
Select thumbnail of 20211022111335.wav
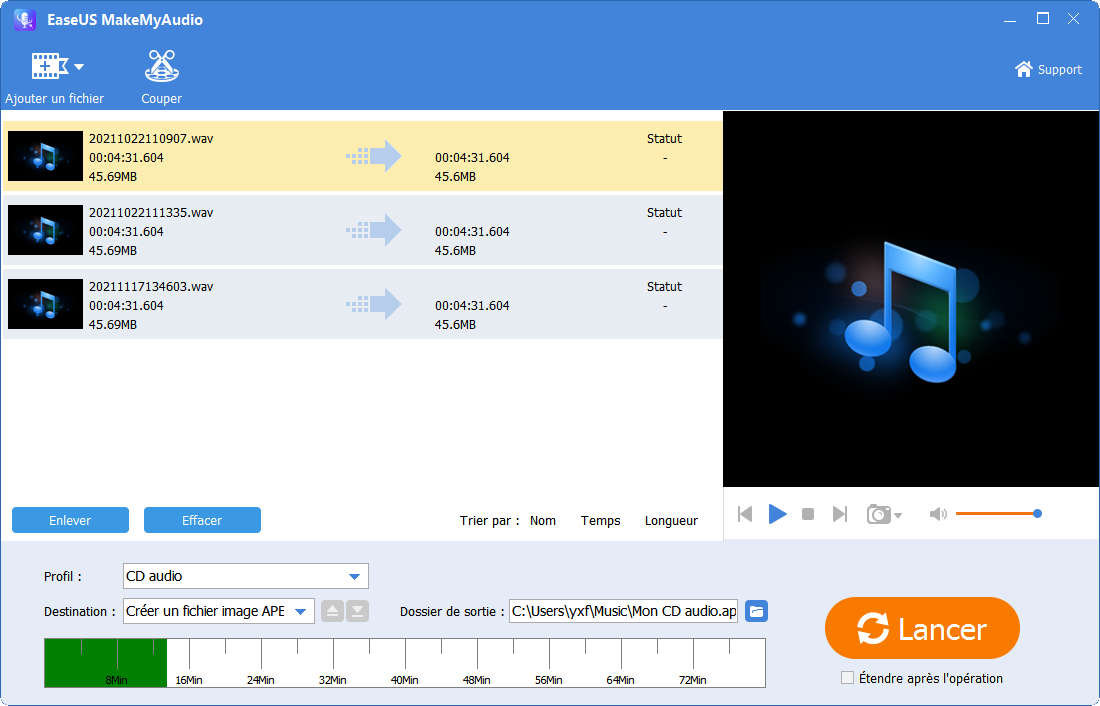tap(45, 230)
